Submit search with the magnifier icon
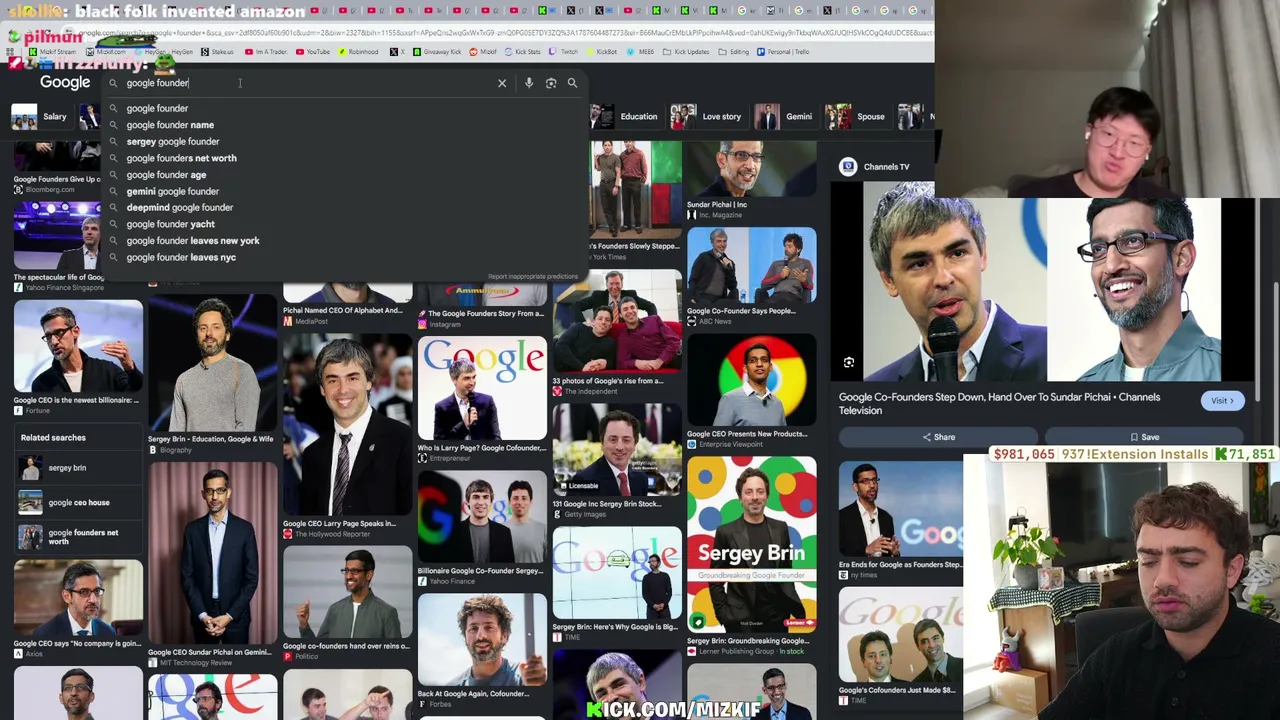Viewport: 1280px width, 720px height. [572, 83]
